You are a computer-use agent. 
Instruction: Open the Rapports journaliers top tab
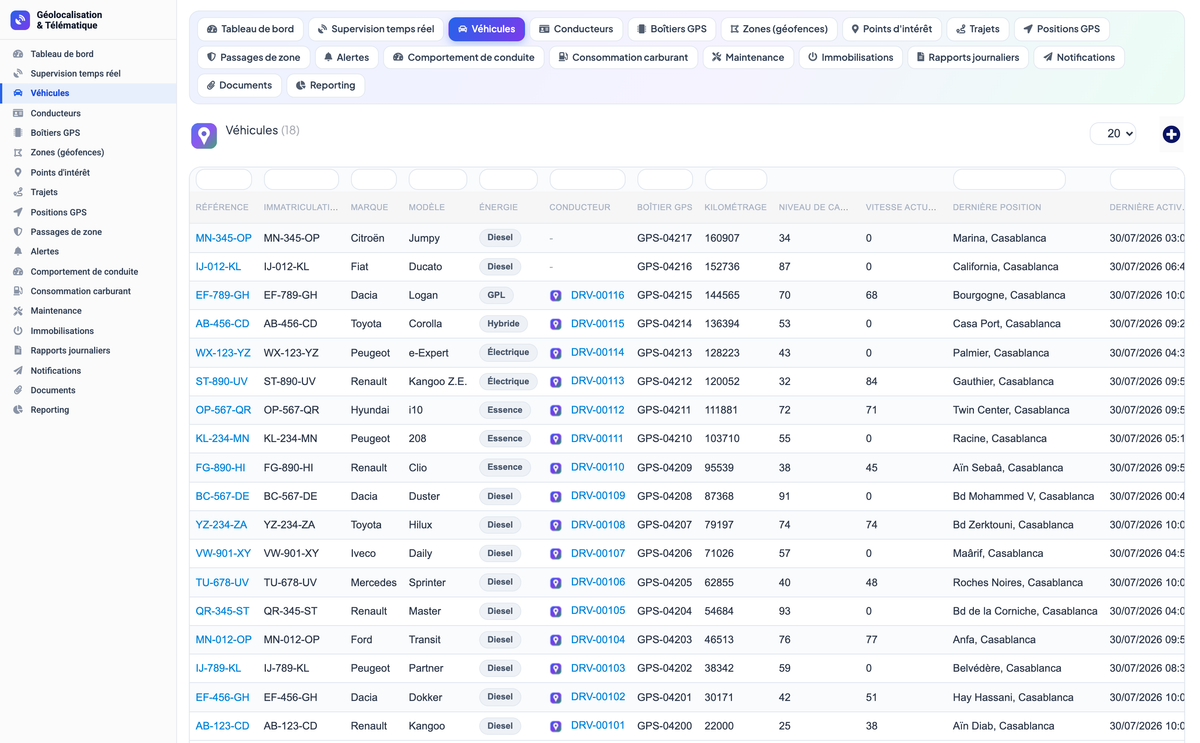point(968,57)
